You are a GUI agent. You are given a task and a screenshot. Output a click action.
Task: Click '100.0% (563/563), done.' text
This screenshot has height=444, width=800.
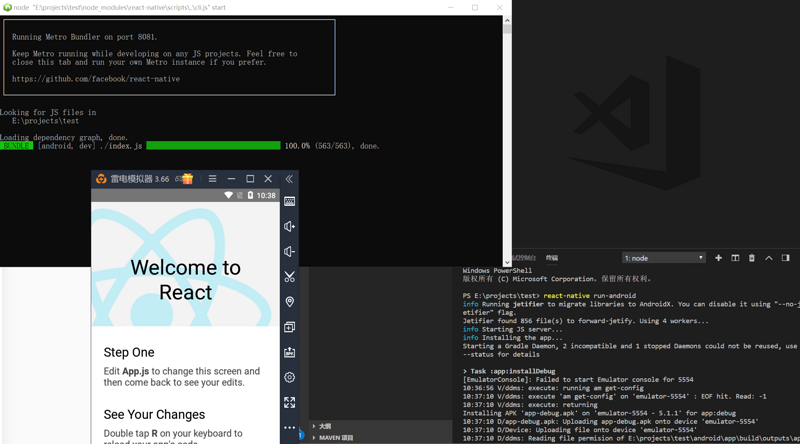[332, 145]
